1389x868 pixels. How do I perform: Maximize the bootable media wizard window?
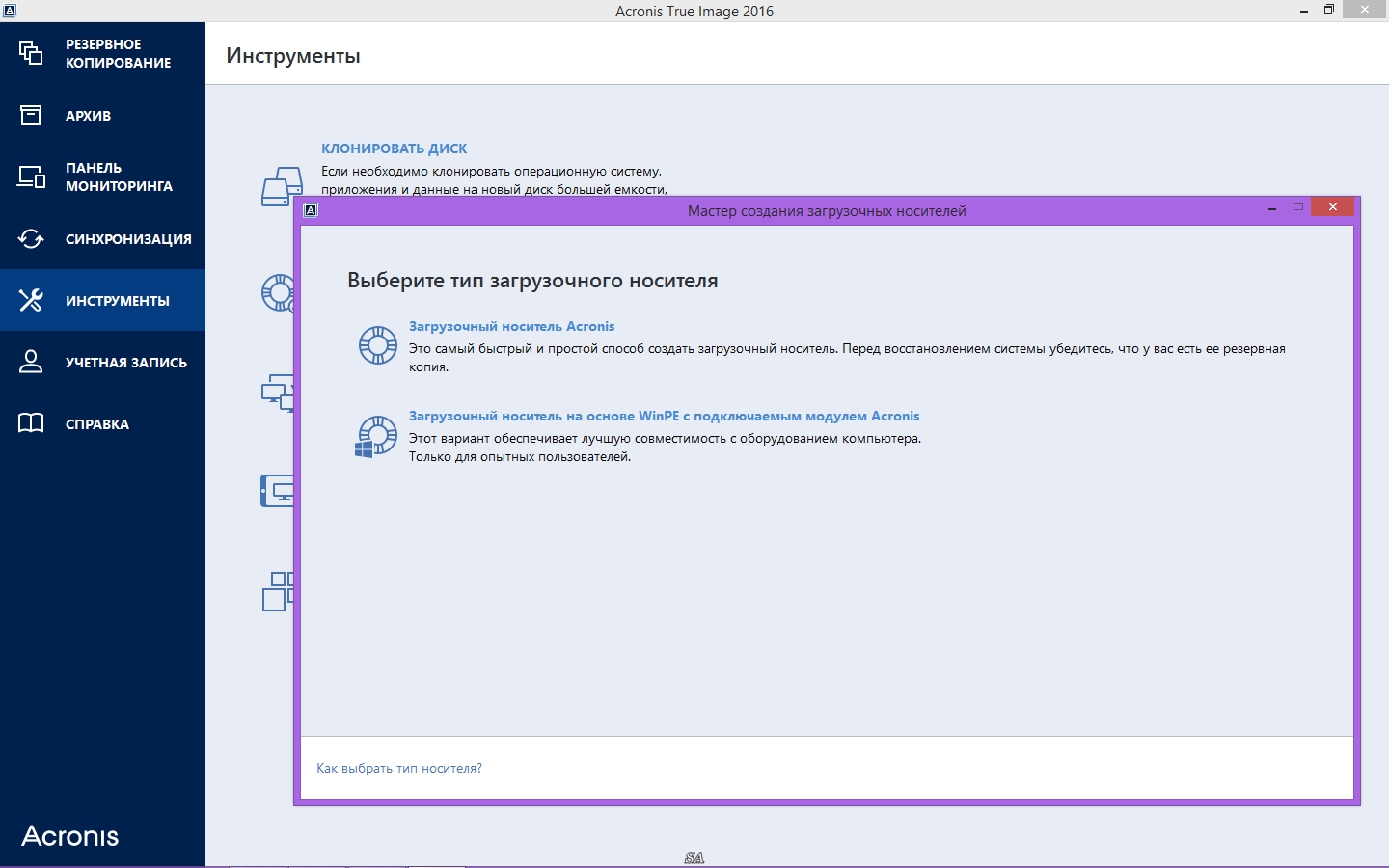(x=1298, y=207)
